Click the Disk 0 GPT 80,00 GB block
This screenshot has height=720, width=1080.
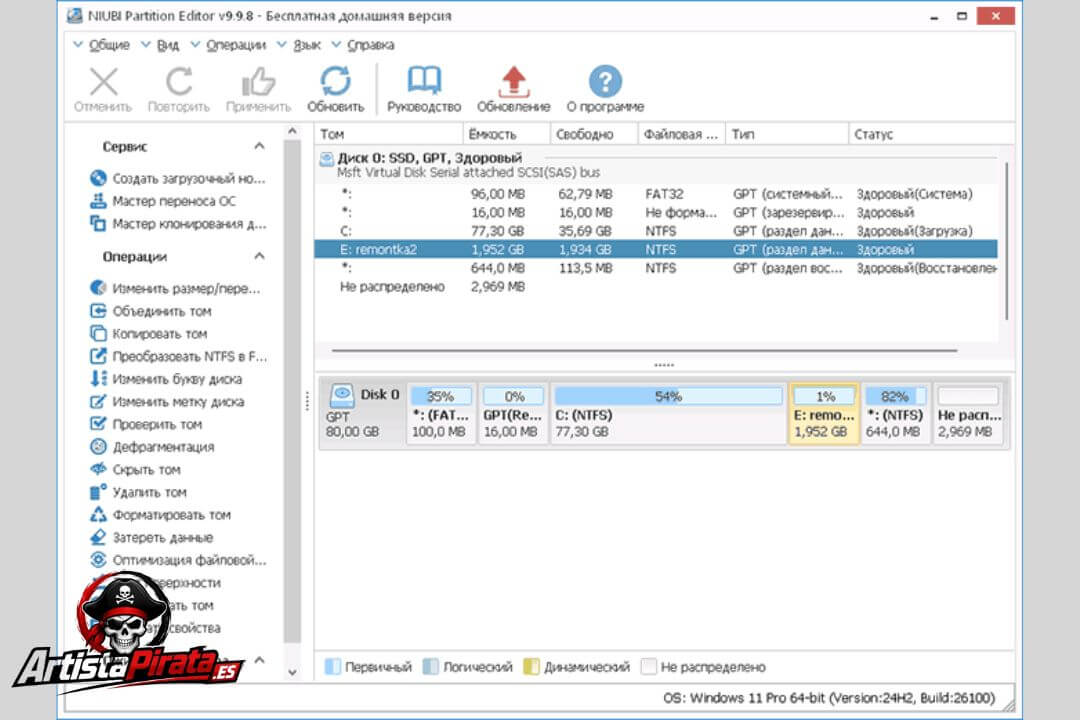pos(363,413)
